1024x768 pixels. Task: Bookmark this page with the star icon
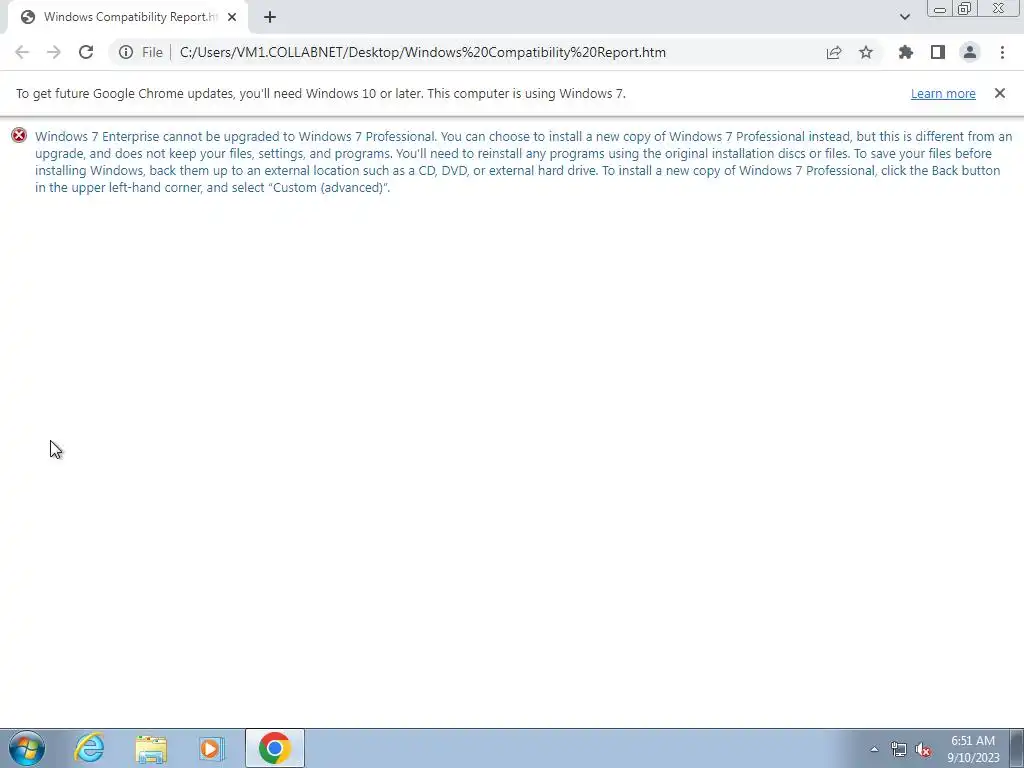(x=866, y=52)
